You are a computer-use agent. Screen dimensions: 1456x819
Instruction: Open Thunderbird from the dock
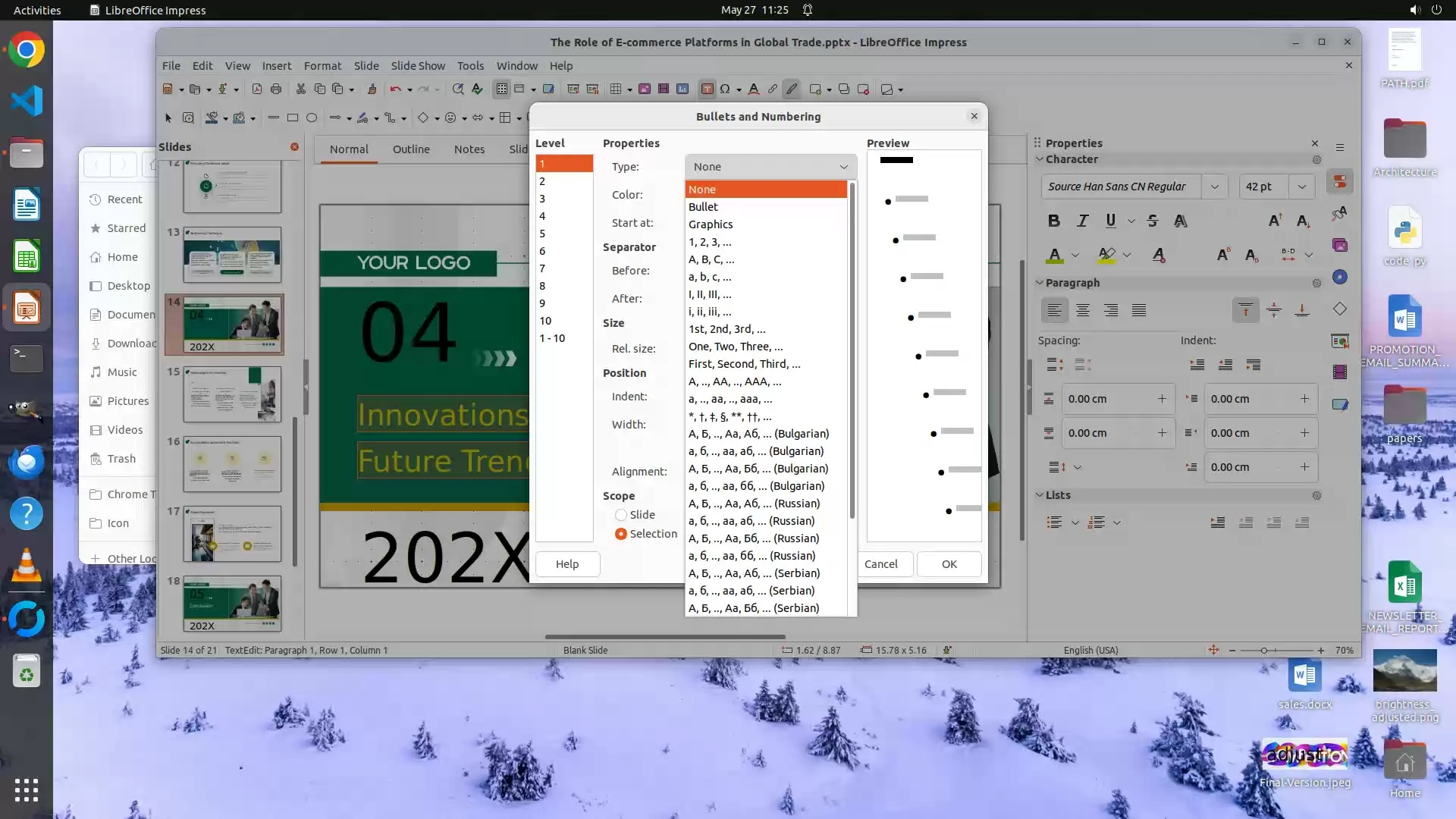27,462
